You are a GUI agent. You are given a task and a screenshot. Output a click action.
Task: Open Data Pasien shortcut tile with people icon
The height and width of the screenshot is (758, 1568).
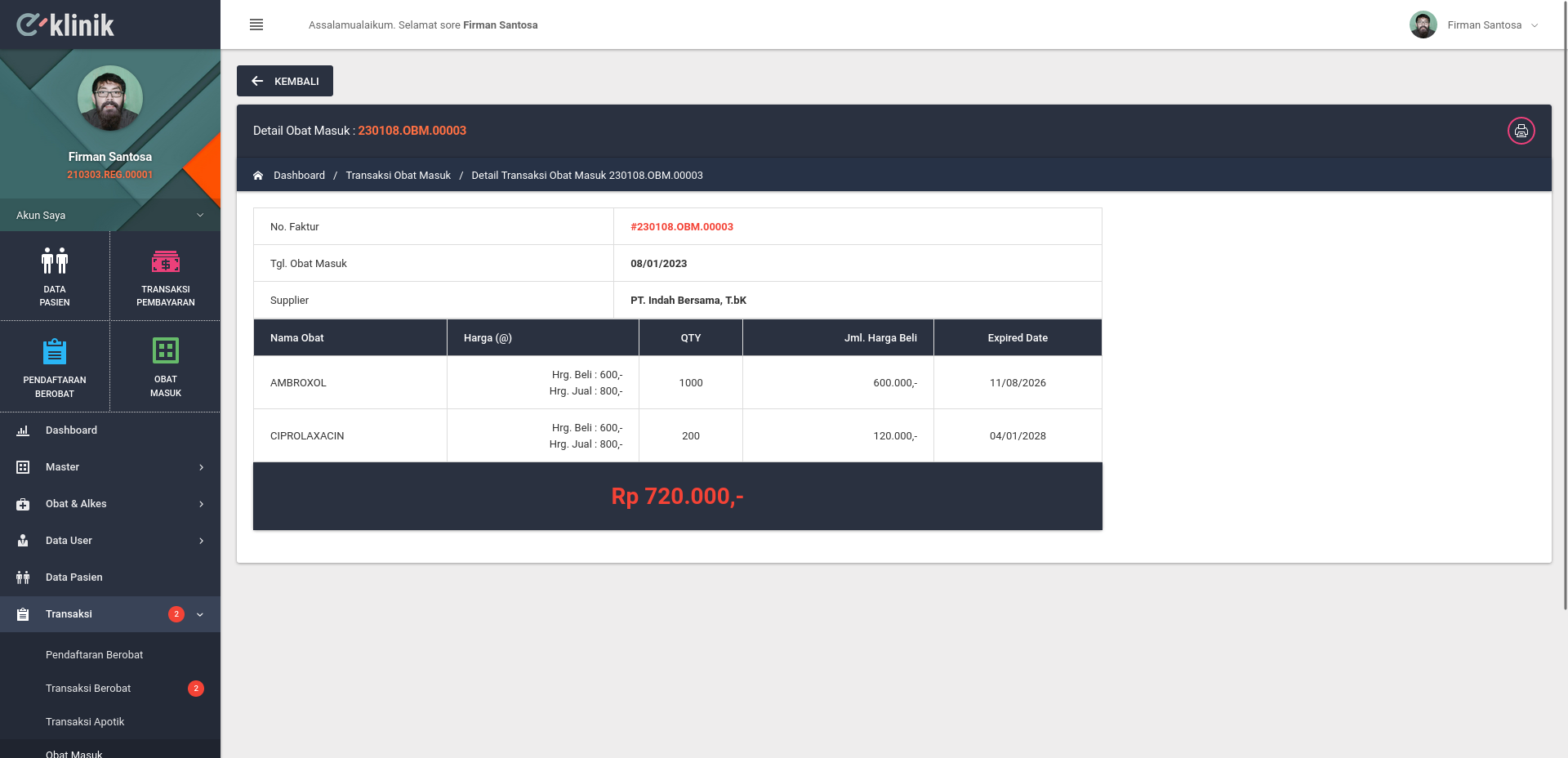[55, 276]
